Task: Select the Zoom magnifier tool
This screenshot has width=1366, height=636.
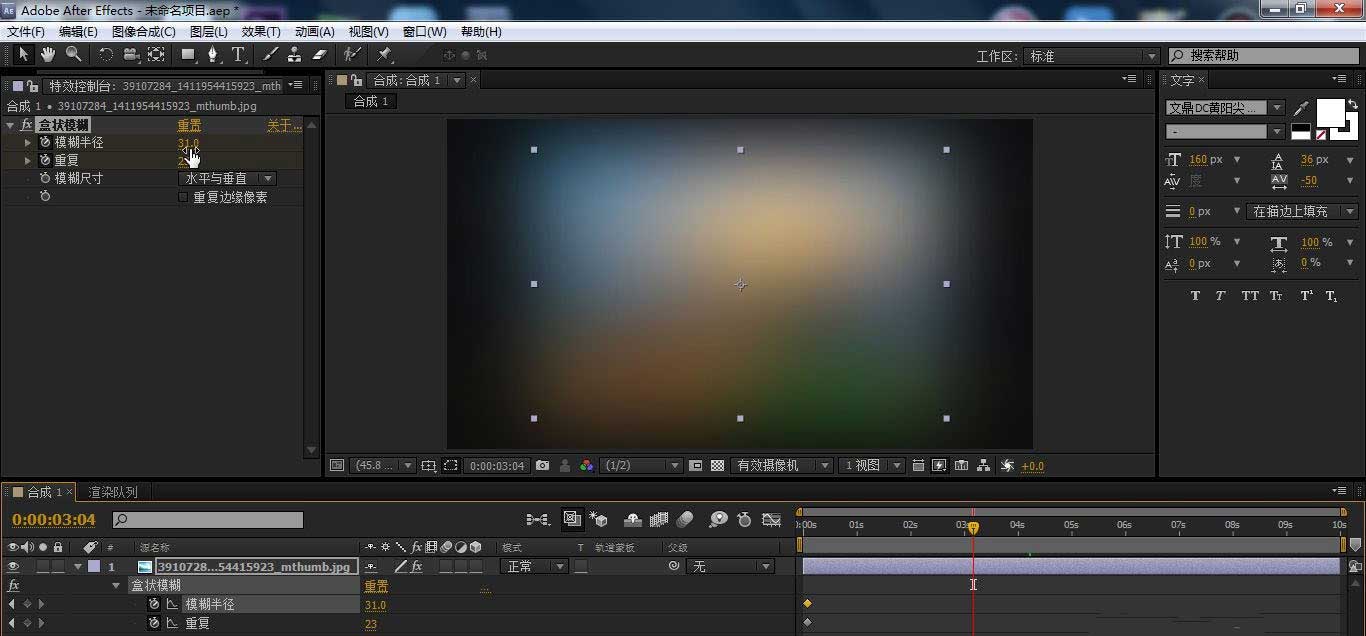Action: tap(73, 55)
